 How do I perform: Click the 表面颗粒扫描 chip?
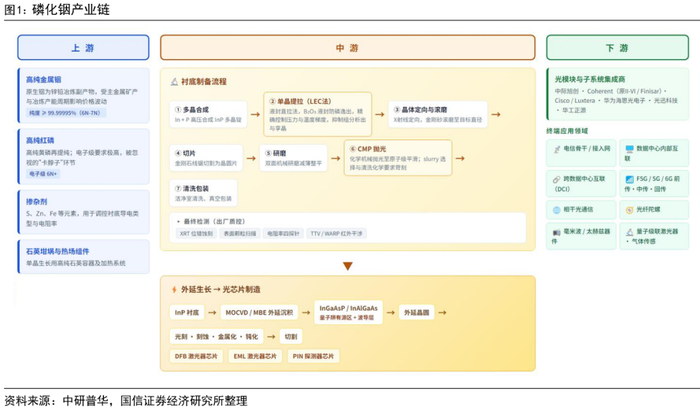[240, 233]
